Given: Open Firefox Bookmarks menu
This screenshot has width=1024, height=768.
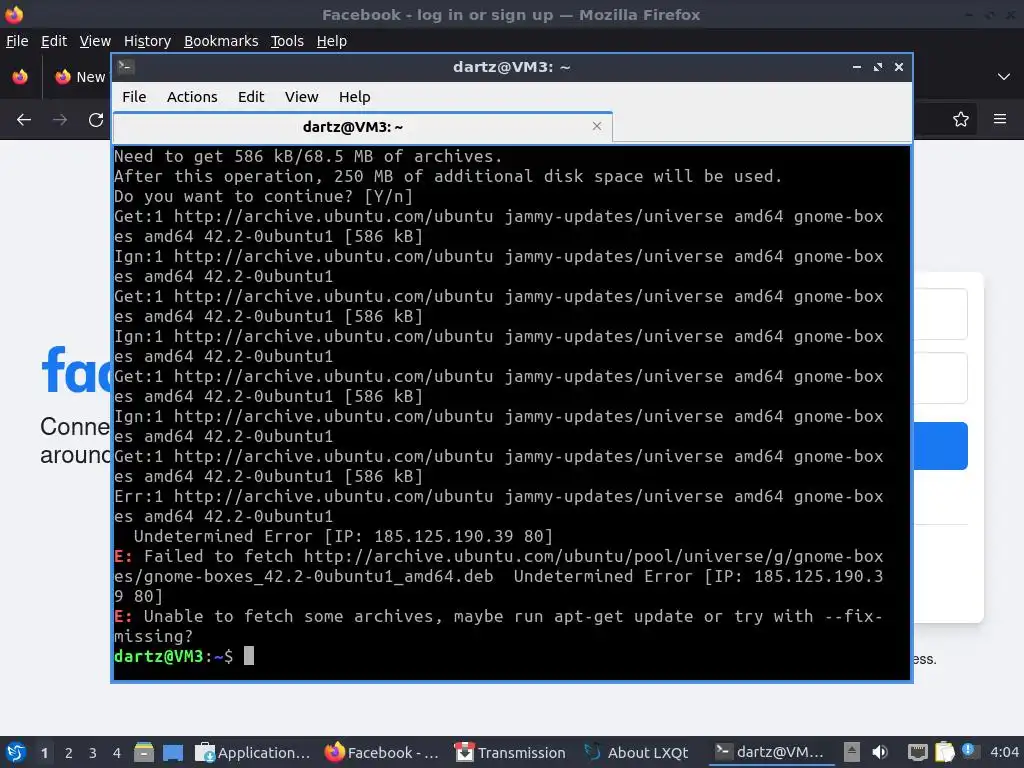Looking at the screenshot, I should pos(221,40).
